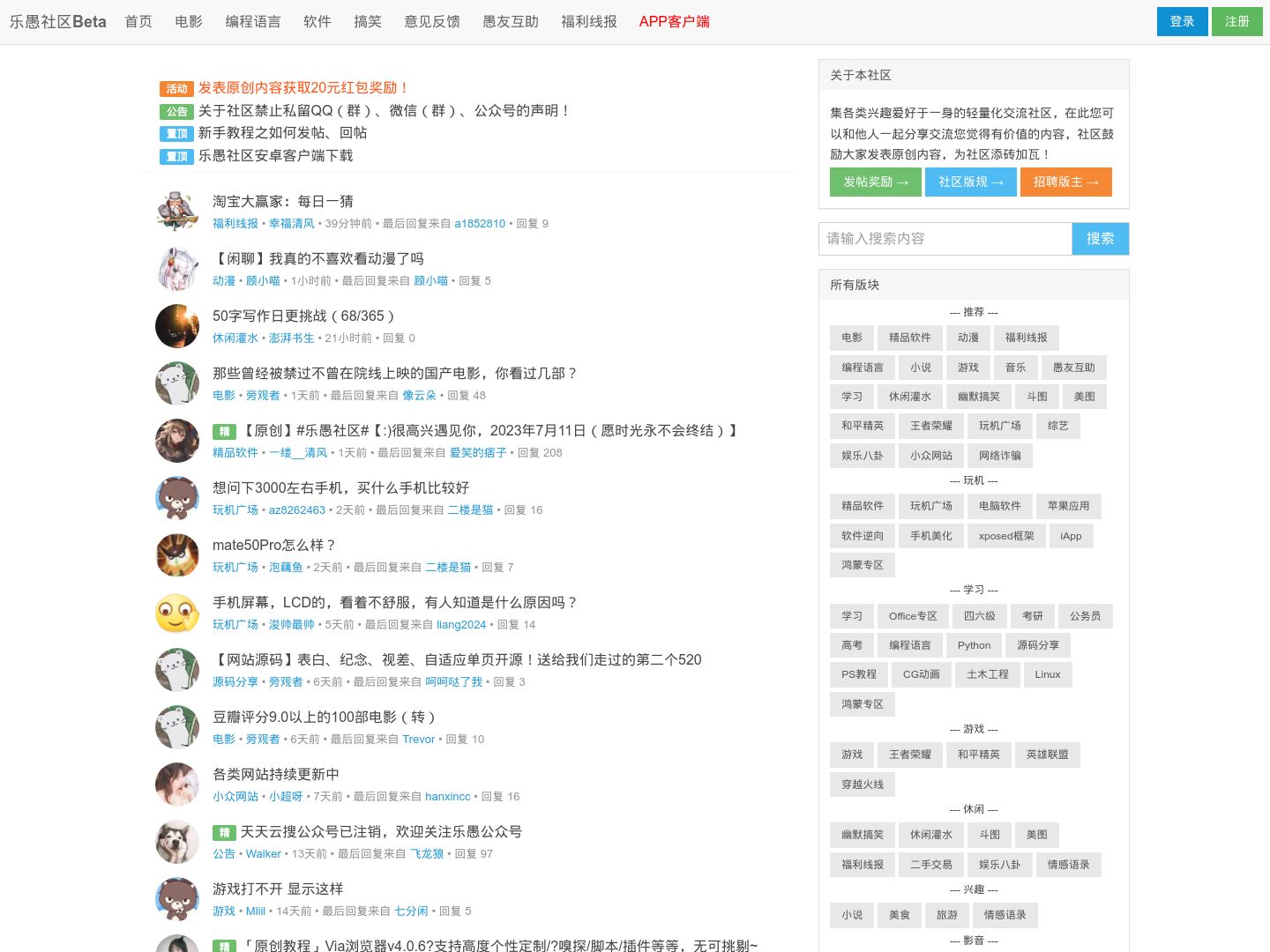Select 精品软件 tag under 推荐 section

(x=910, y=338)
